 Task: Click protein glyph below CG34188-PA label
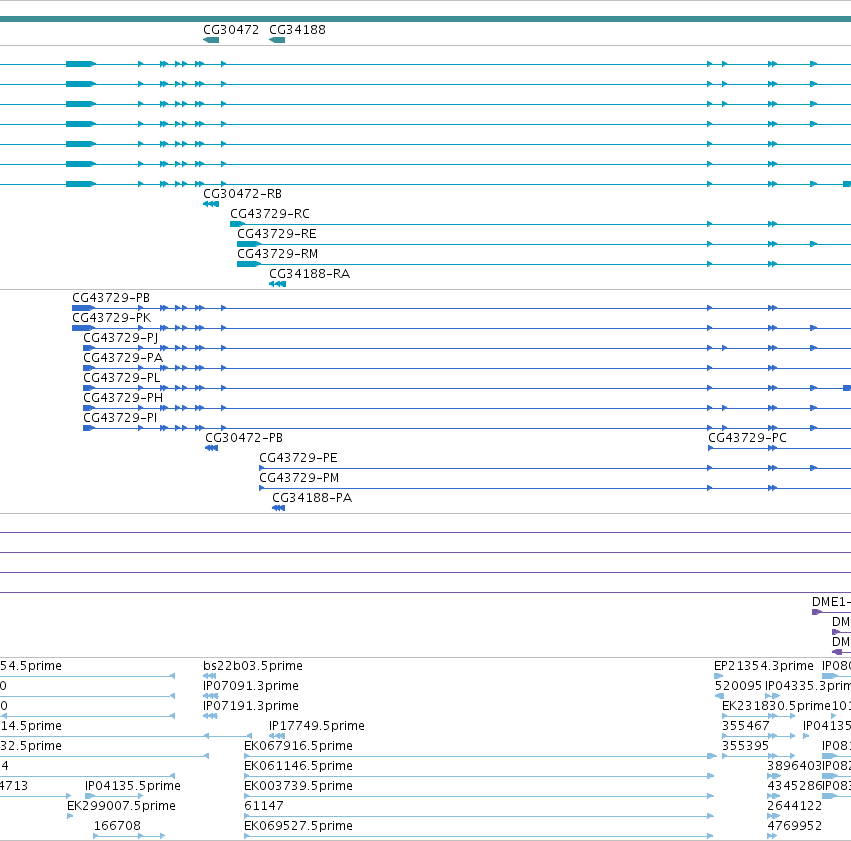coord(278,508)
